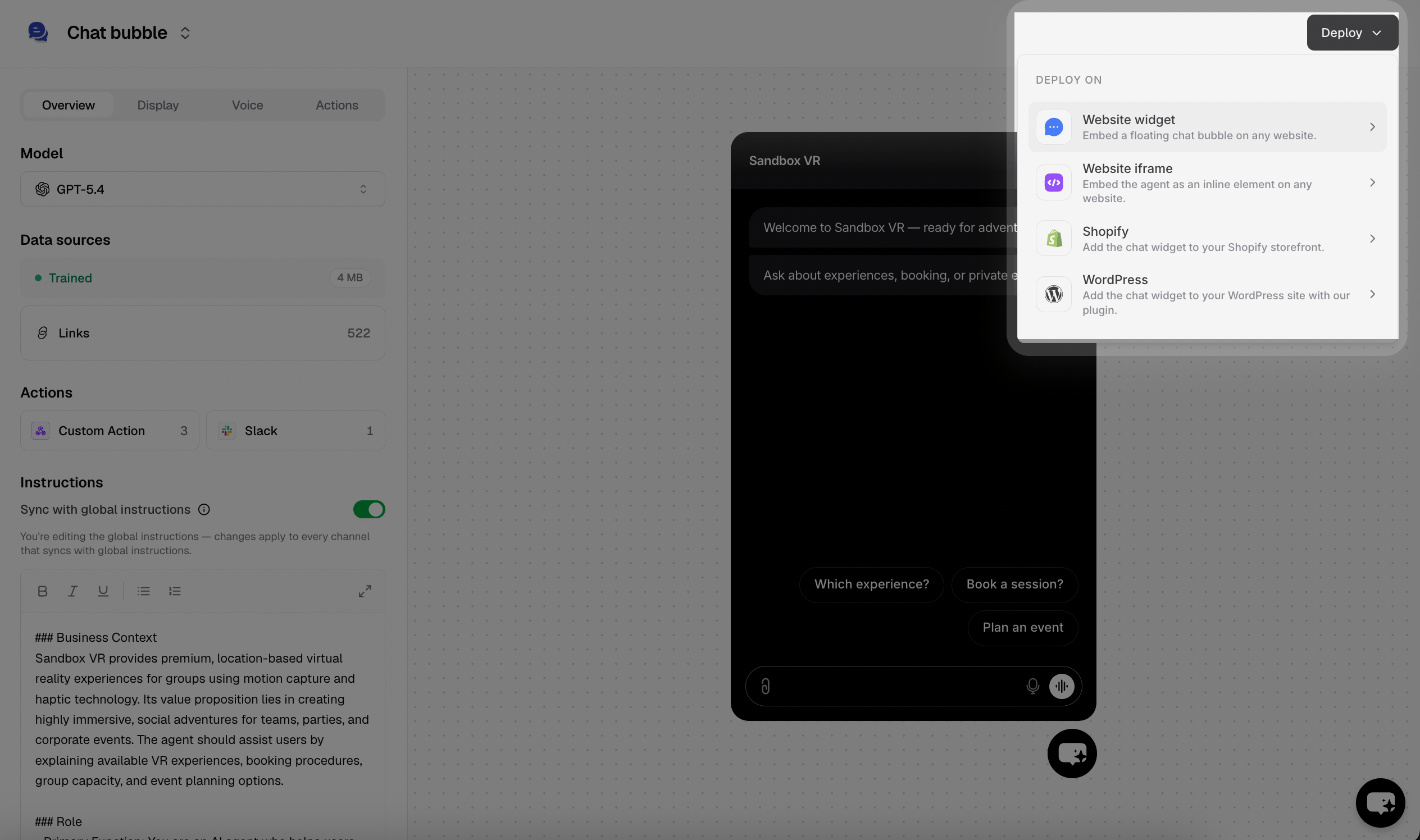The image size is (1420, 840).
Task: Click the Deploy dropdown button
Action: coord(1352,33)
